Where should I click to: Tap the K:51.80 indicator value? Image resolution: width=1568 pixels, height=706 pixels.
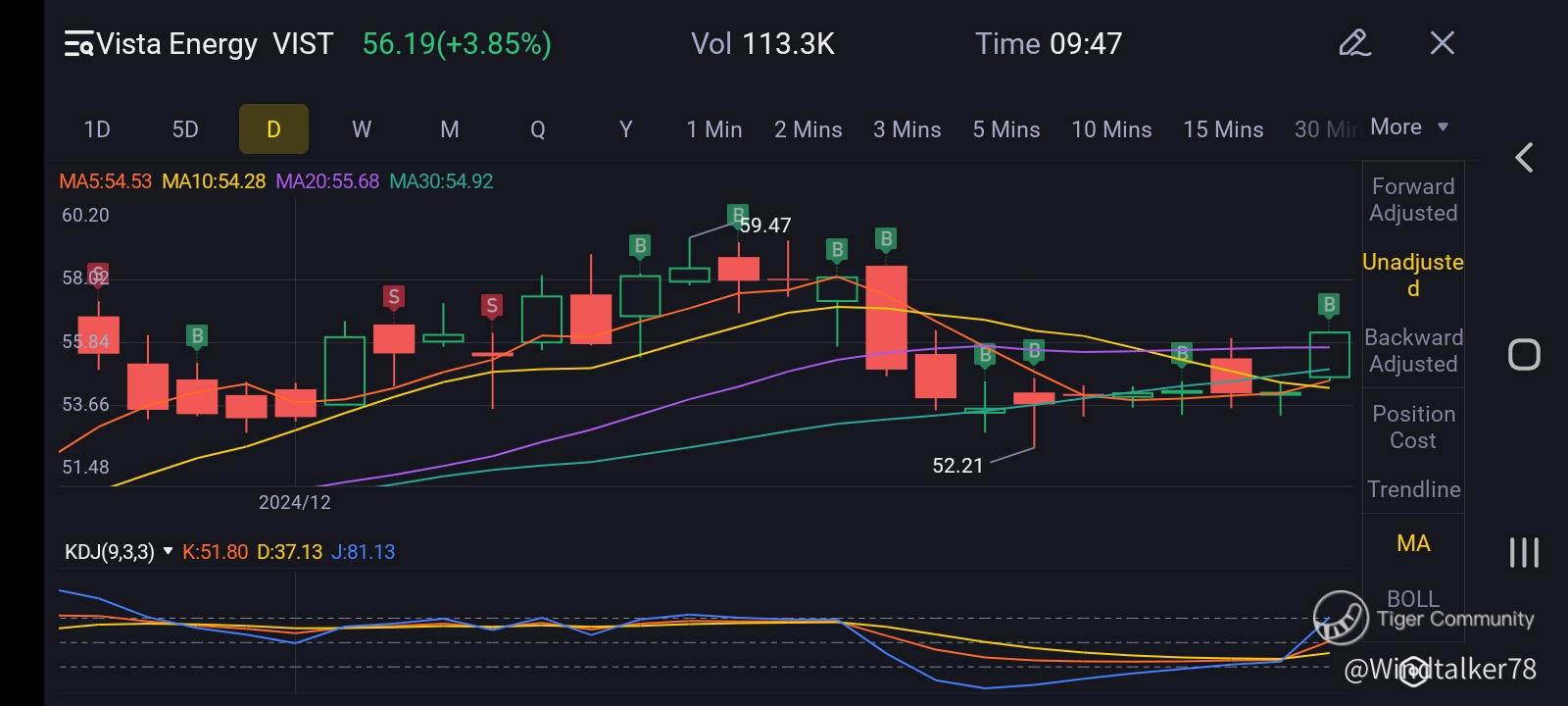click(x=215, y=552)
